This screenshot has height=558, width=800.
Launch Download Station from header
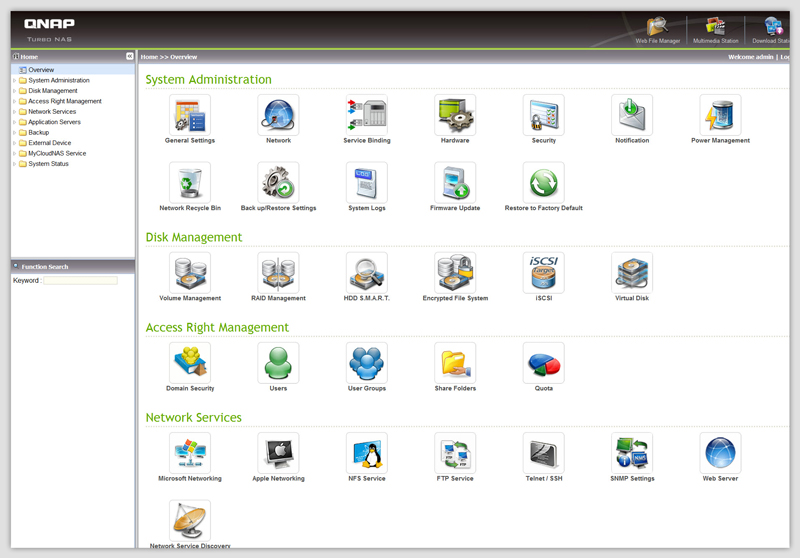[771, 30]
